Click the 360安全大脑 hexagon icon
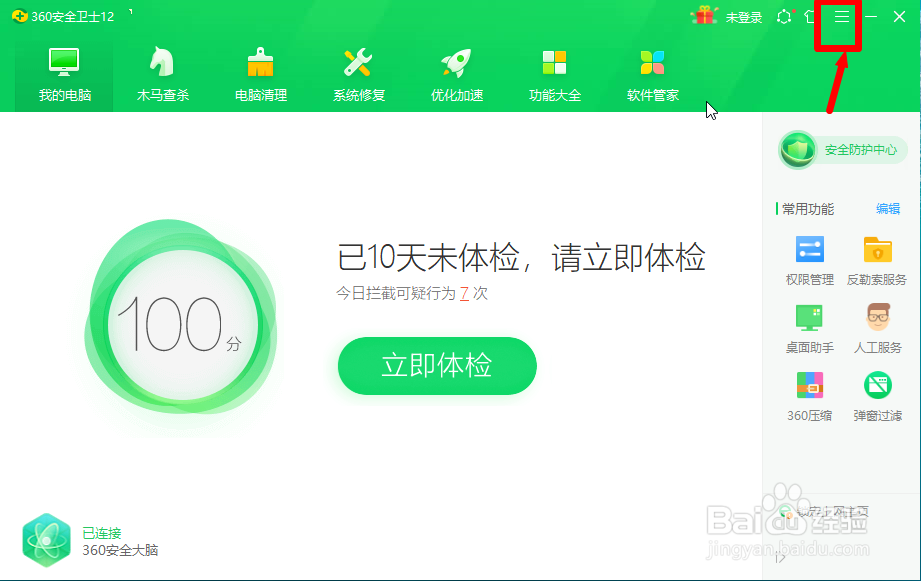The image size is (921, 581). pos(46,540)
